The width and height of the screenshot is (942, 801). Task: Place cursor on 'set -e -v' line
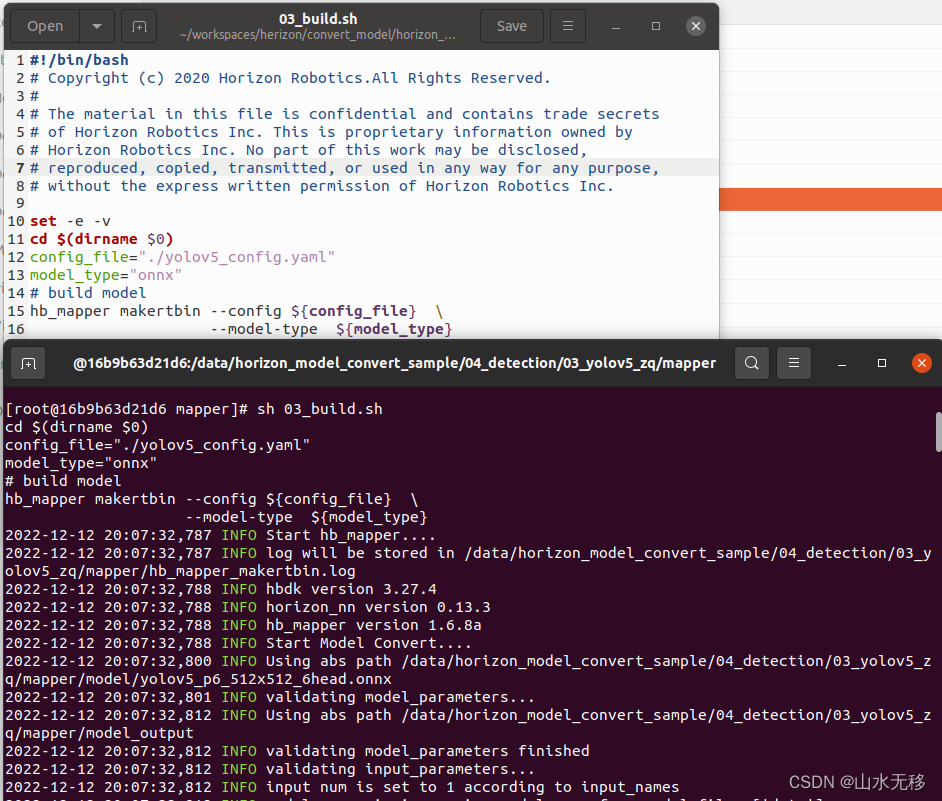(x=70, y=221)
